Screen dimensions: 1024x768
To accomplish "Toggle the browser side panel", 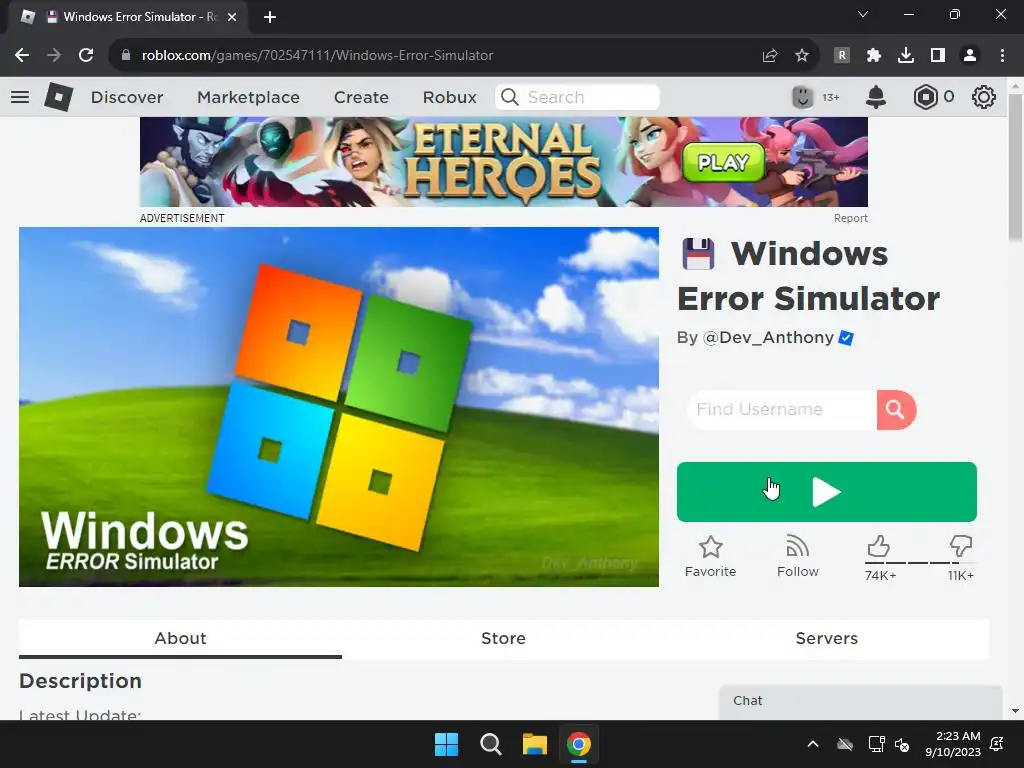I will pyautogui.click(x=938, y=56).
